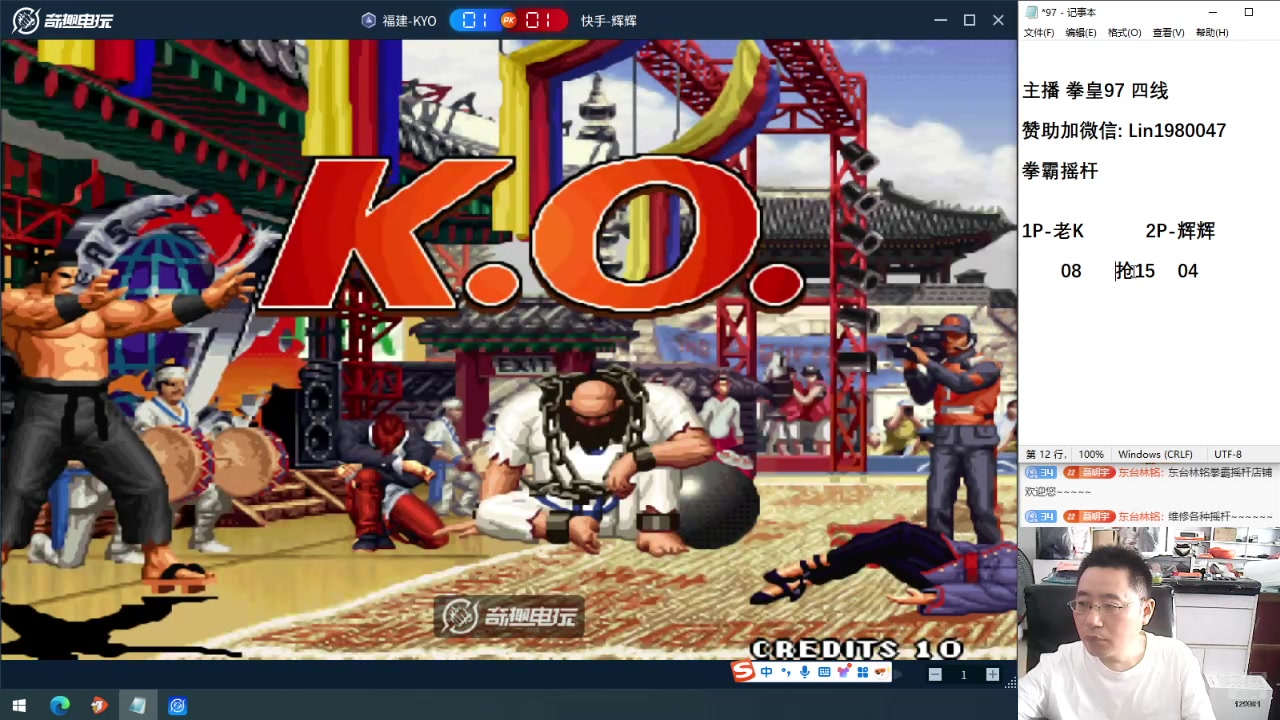This screenshot has width=1280, height=720.
Task: Decrease value with minus button beside 1
Action: [935, 675]
